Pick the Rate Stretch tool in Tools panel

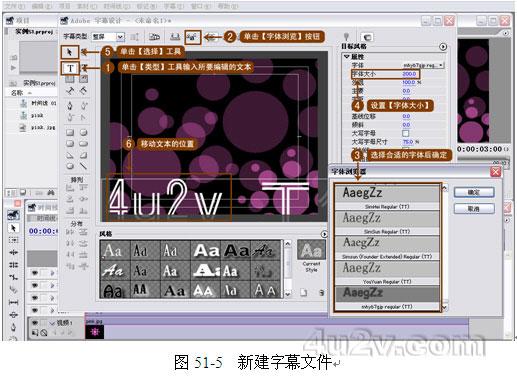tap(13, 277)
